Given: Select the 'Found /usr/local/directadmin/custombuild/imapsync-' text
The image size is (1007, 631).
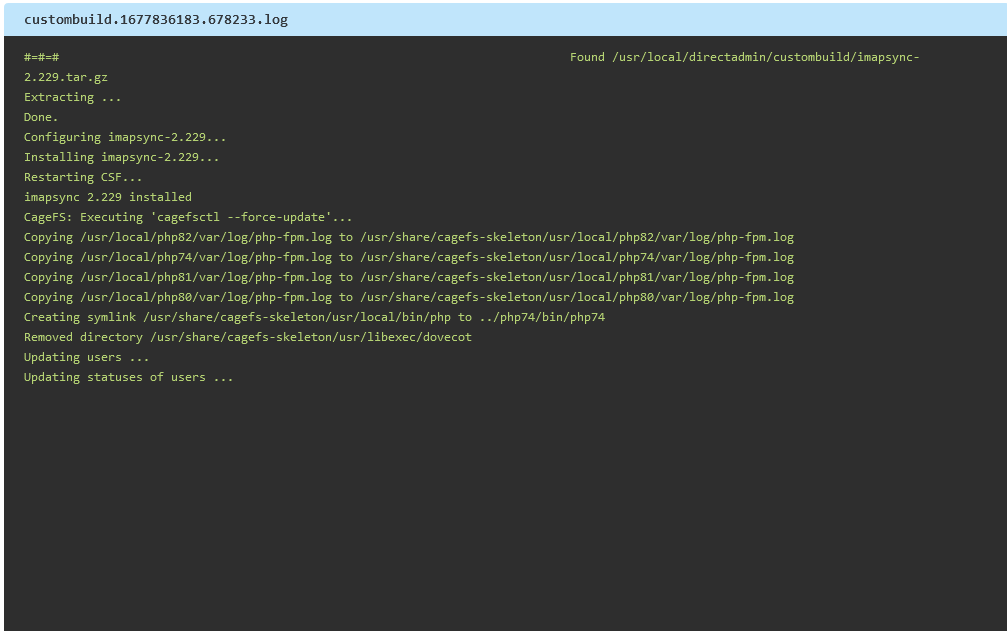Looking at the screenshot, I should click(744, 57).
